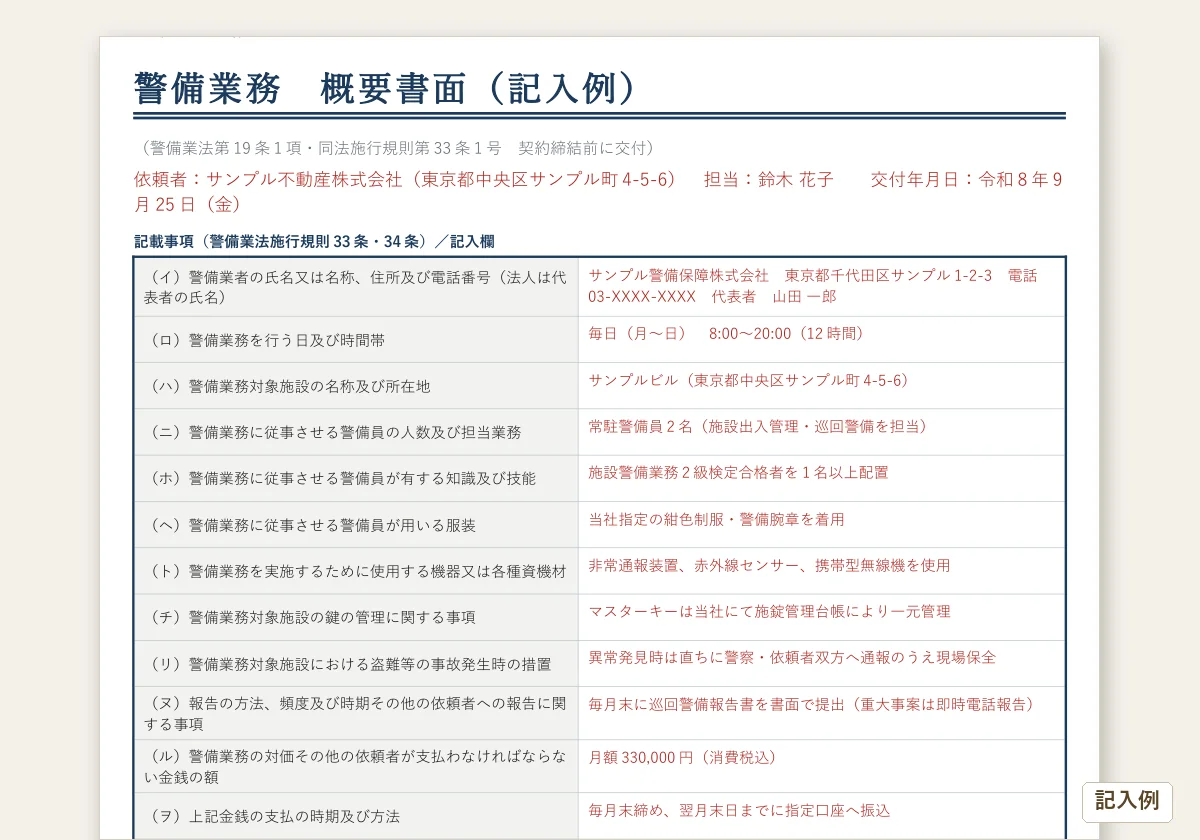Click row label （ト）使用する機器又は各種資機材
Screen dimensions: 1200x840
(356, 571)
